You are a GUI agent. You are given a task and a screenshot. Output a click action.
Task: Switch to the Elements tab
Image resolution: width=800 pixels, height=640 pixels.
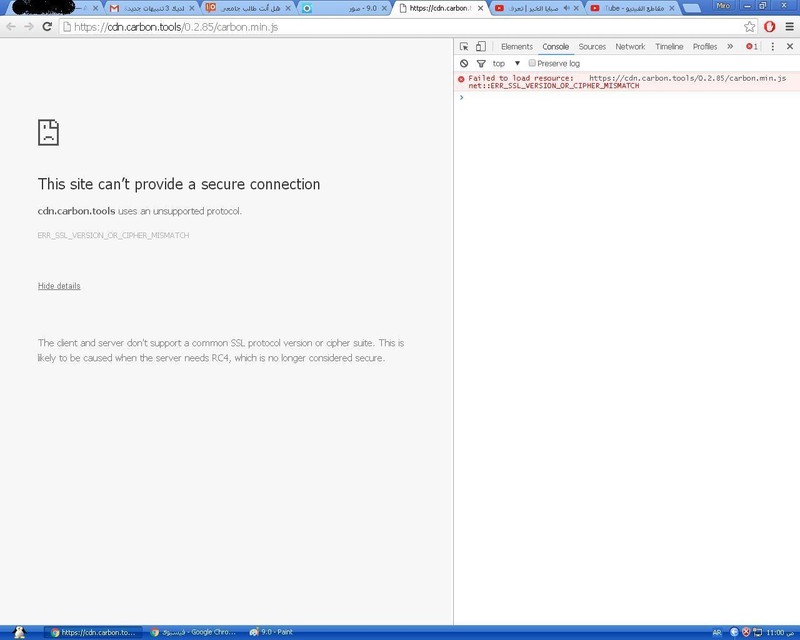tap(516, 47)
